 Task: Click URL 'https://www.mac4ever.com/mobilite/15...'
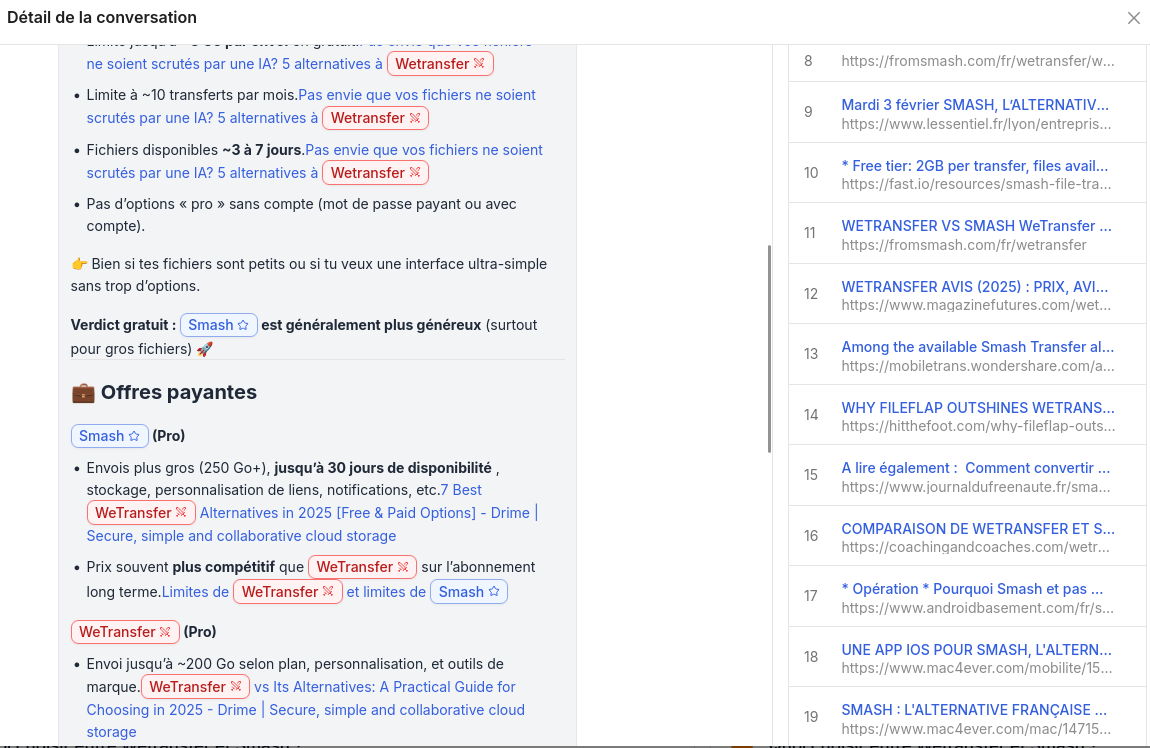[976, 668]
